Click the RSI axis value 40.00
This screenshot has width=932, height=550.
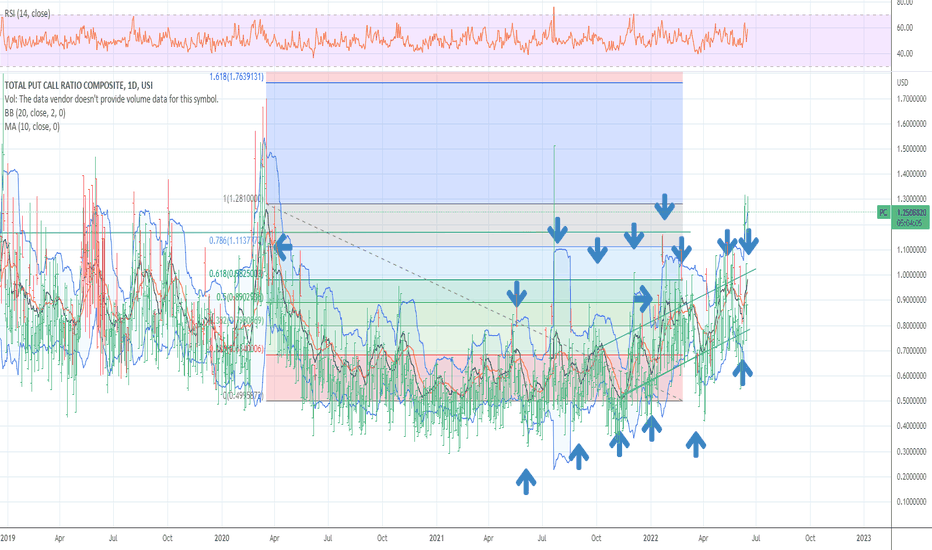pos(905,54)
